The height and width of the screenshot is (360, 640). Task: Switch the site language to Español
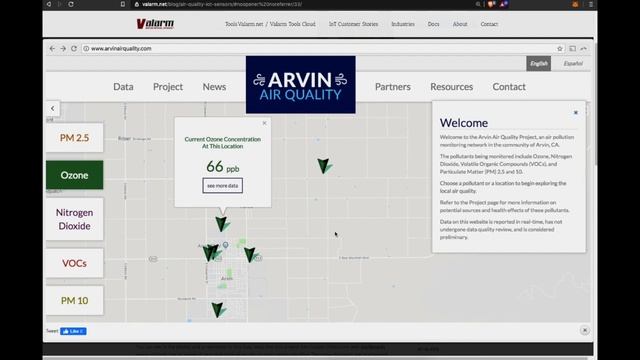pyautogui.click(x=573, y=63)
